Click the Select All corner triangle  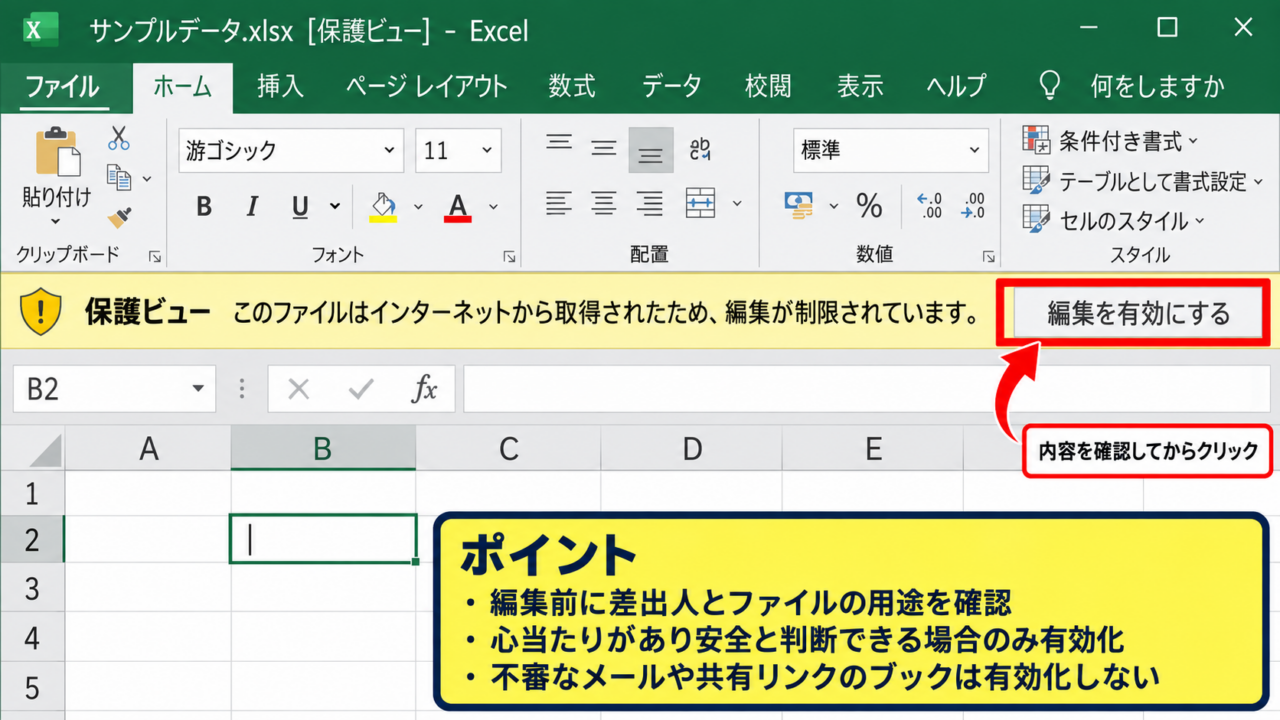[43, 449]
